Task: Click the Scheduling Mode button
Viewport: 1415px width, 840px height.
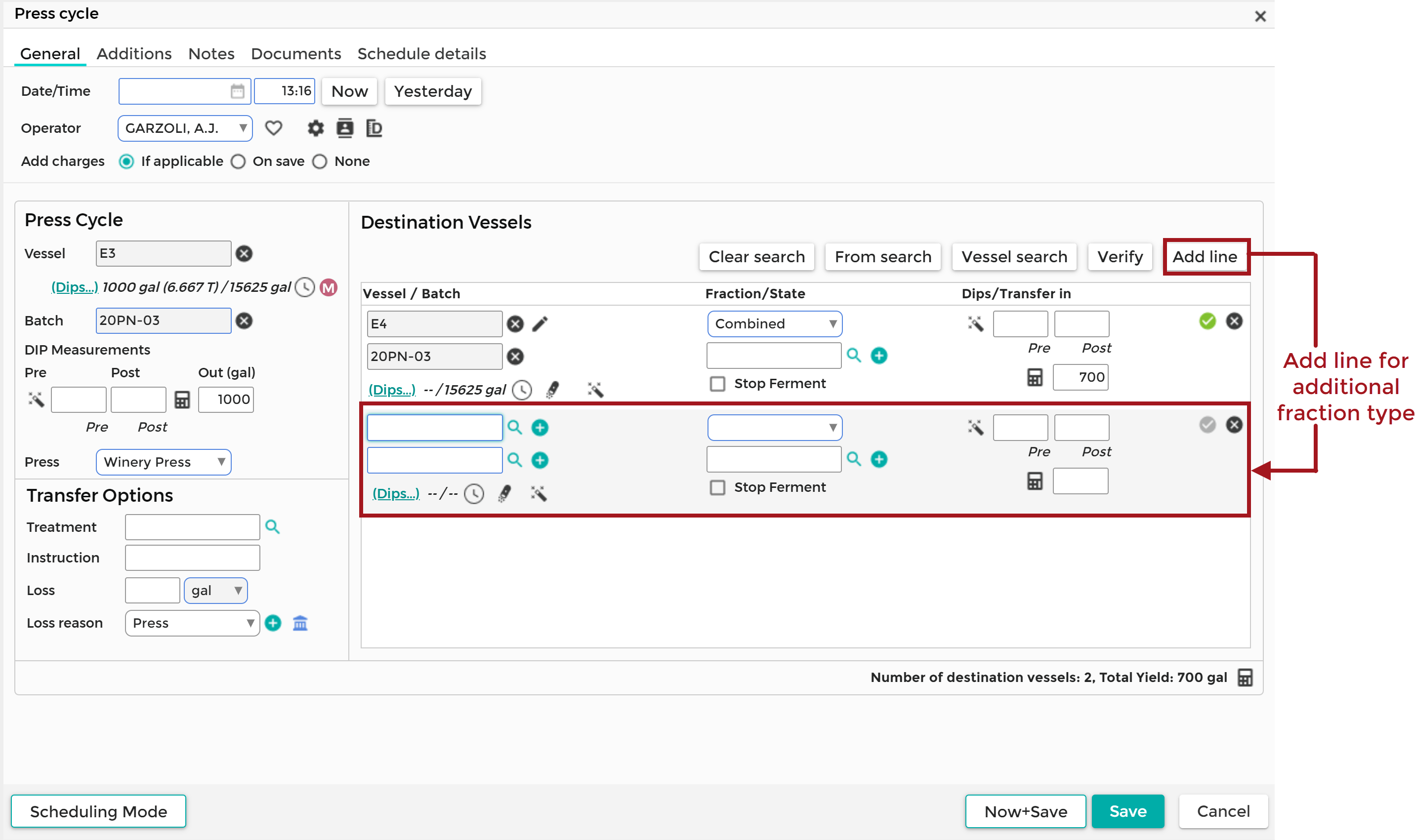Action: tap(98, 812)
